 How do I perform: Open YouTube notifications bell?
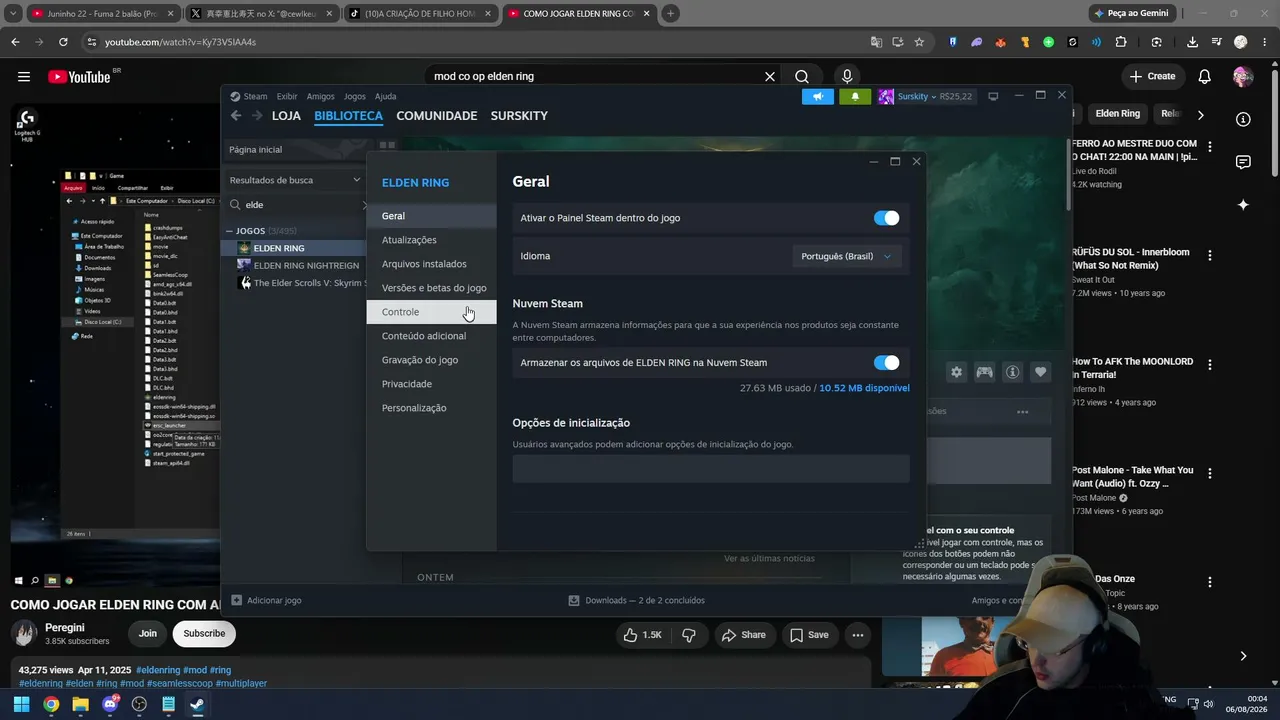tap(1205, 76)
